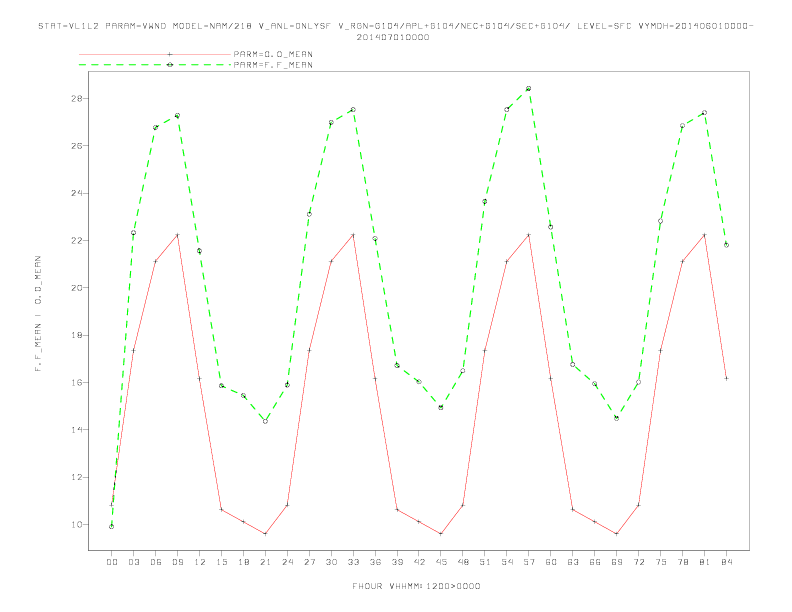Click the title's second line 201407010000
This screenshot has height=612, width=792.
[393, 37]
